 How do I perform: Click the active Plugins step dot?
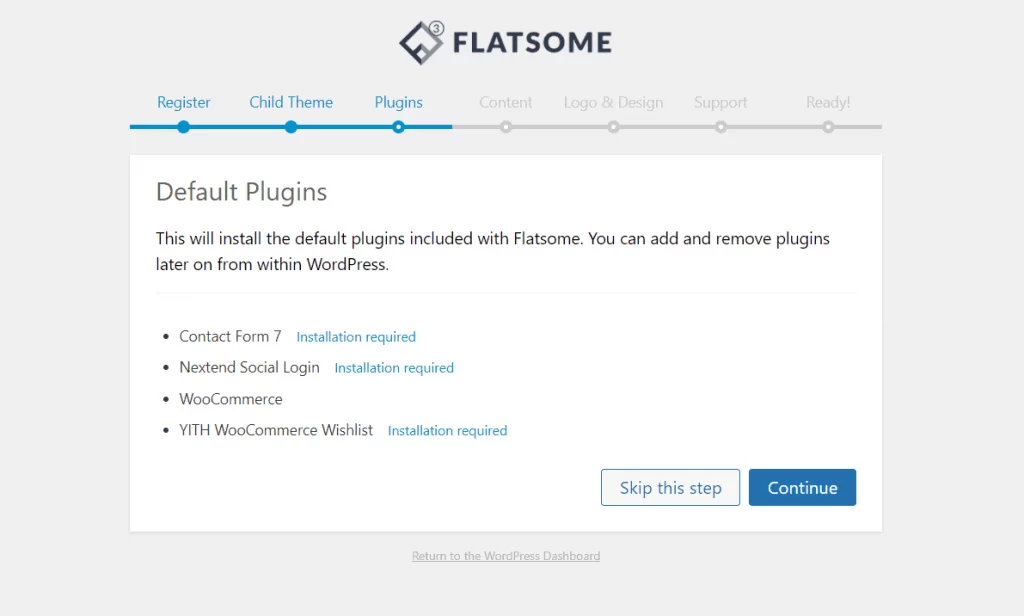click(x=398, y=127)
